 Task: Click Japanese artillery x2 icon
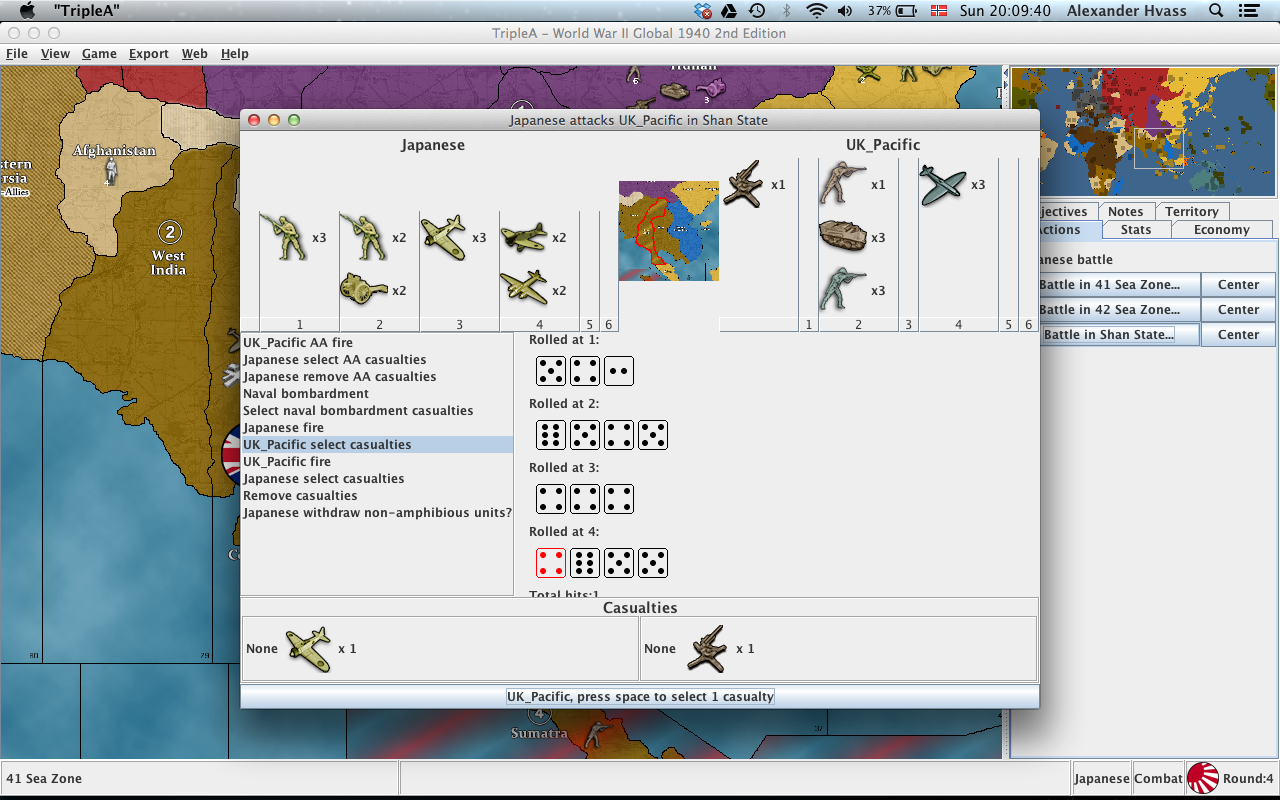[x=365, y=289]
